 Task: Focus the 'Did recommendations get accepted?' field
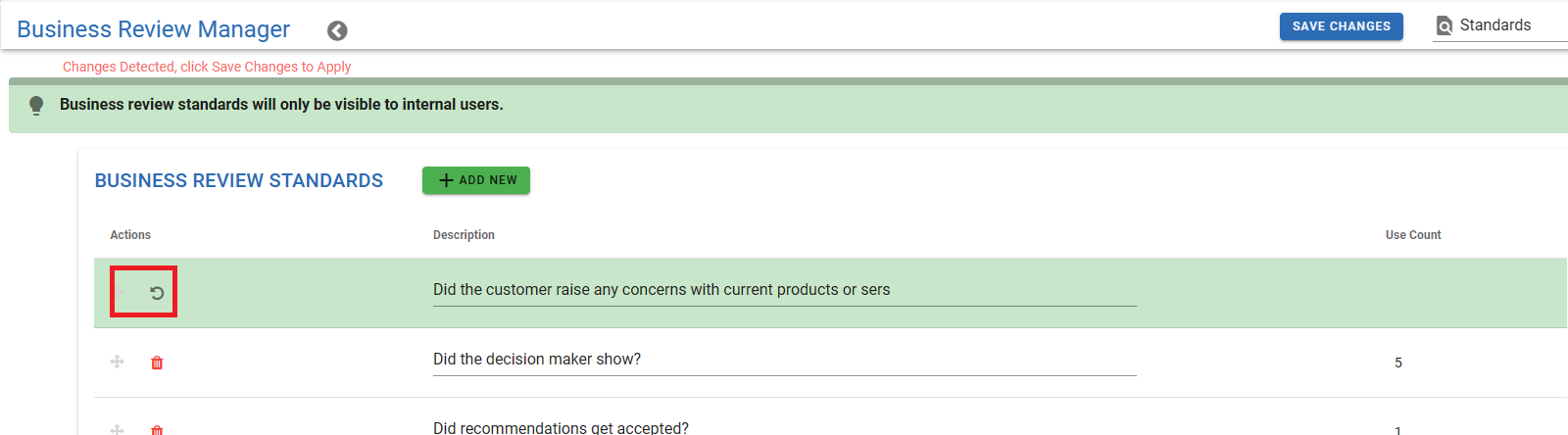tap(784, 428)
